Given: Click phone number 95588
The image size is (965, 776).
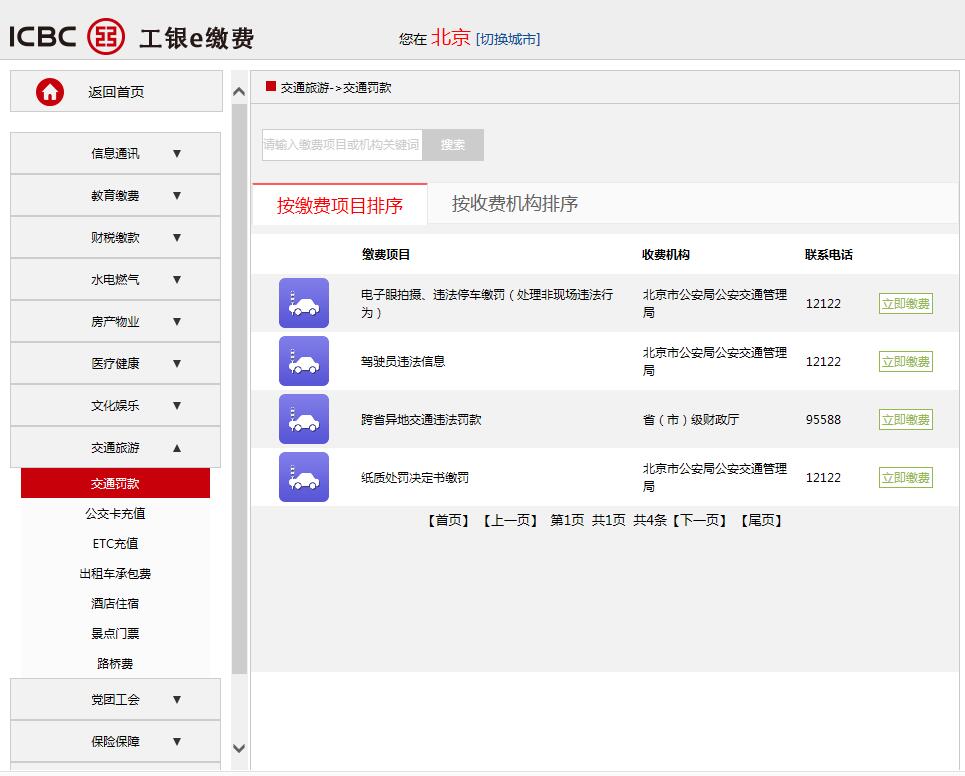Looking at the screenshot, I should point(823,420).
